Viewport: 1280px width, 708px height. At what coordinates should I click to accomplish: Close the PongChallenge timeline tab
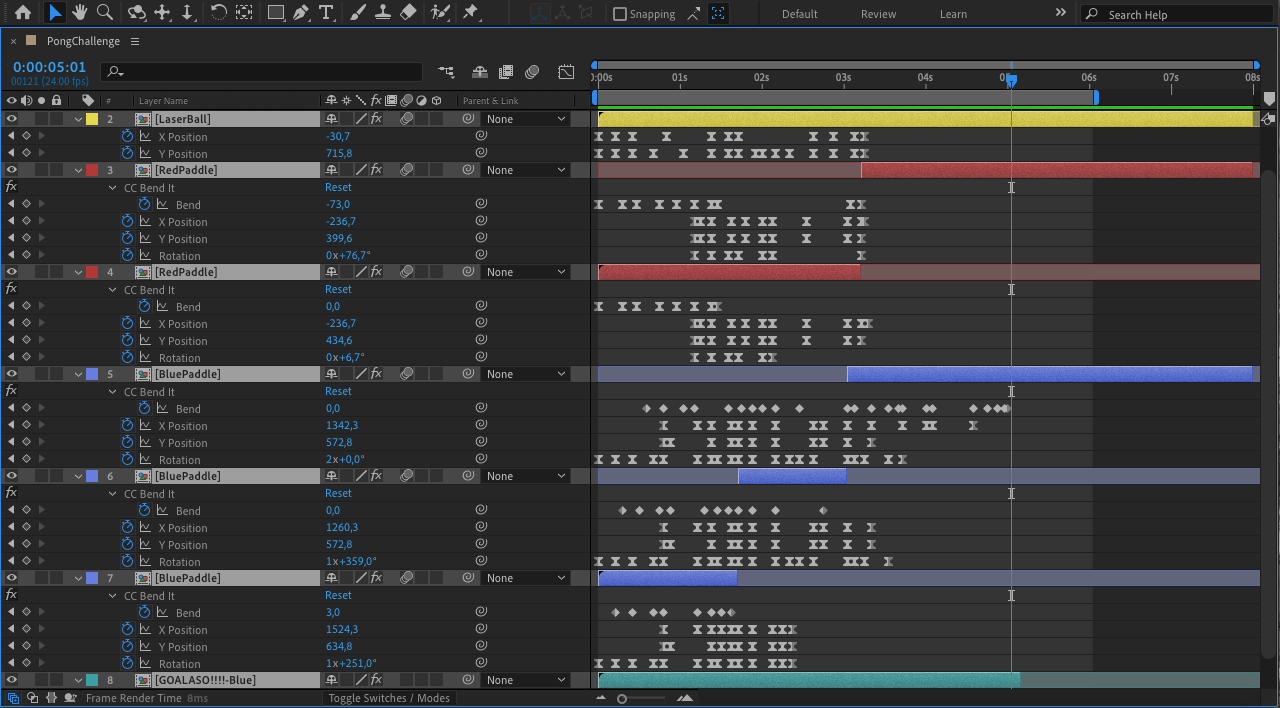coord(13,42)
